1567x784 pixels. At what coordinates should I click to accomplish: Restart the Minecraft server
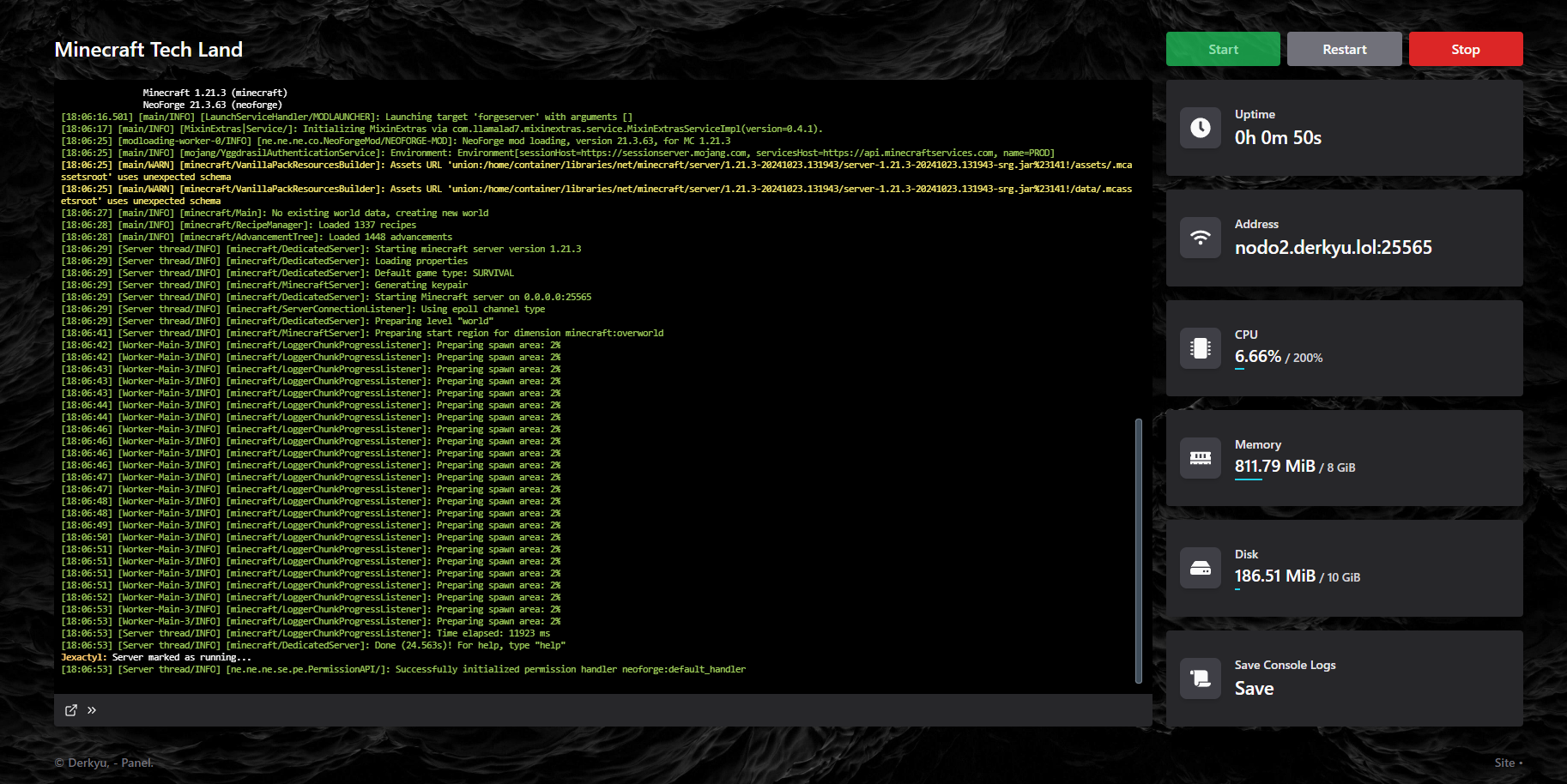1344,49
